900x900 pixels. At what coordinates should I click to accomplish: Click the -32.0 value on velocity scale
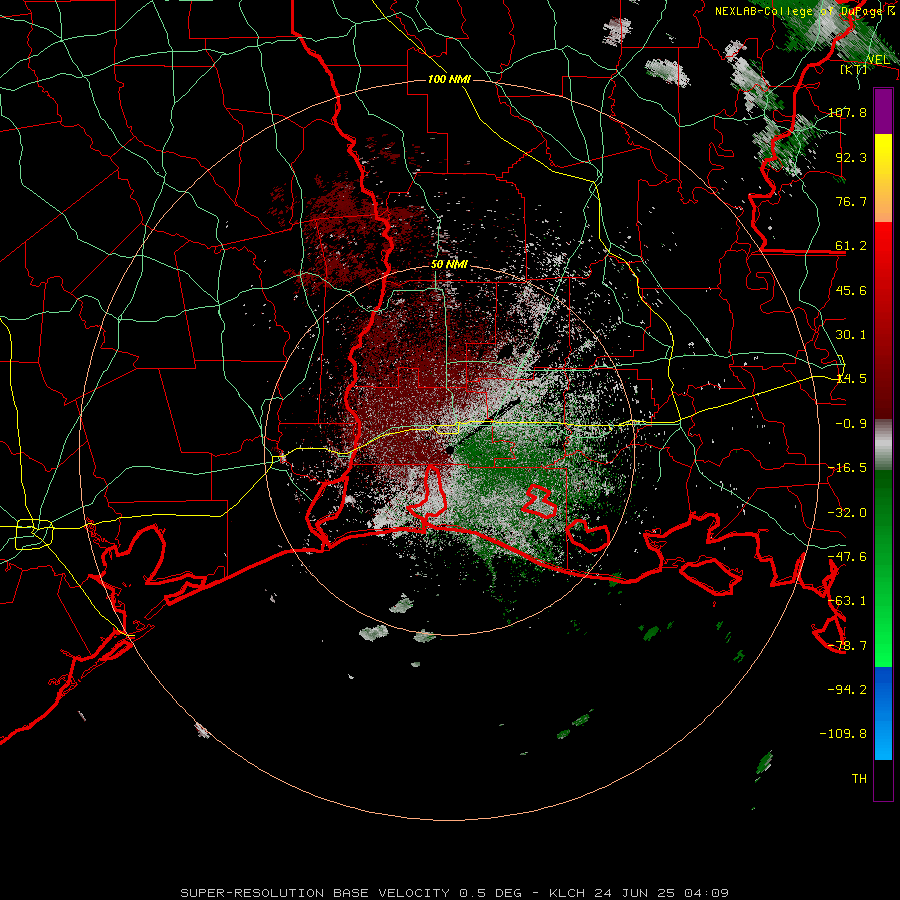point(847,513)
